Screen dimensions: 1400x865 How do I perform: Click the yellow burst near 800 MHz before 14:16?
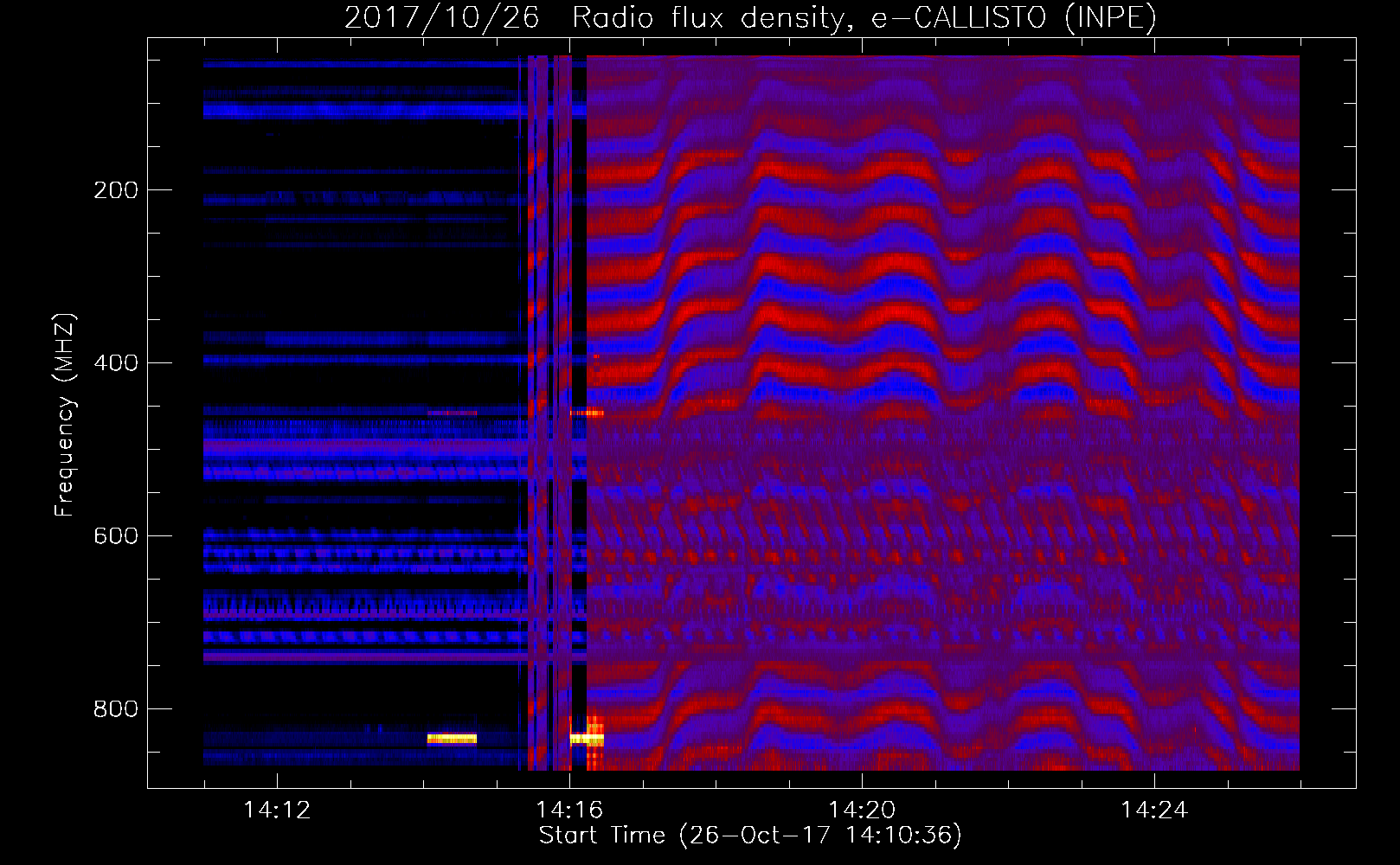pos(452,739)
